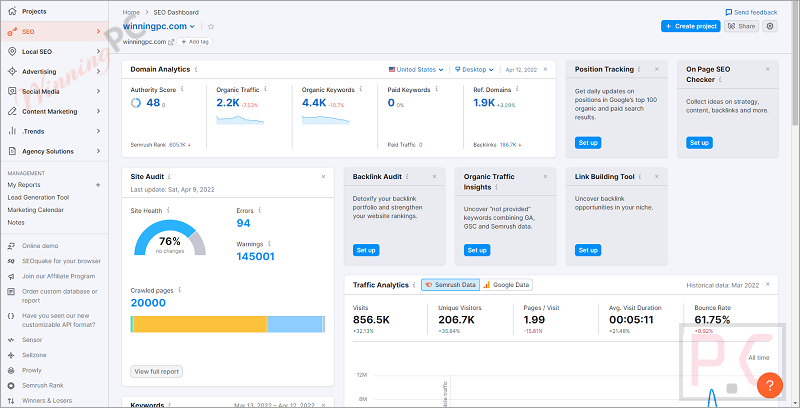
Task: Open Marketing Calendar
Action: [x=36, y=210]
